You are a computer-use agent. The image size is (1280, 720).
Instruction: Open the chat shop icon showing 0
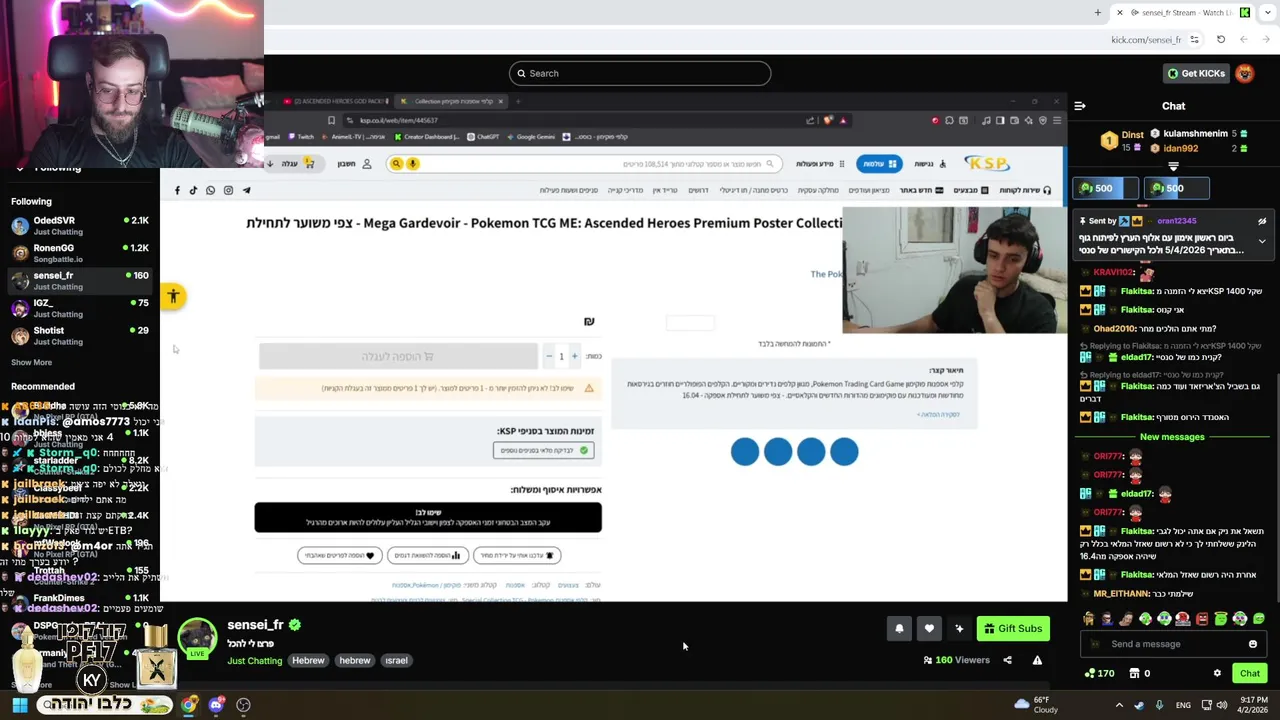tap(1139, 673)
